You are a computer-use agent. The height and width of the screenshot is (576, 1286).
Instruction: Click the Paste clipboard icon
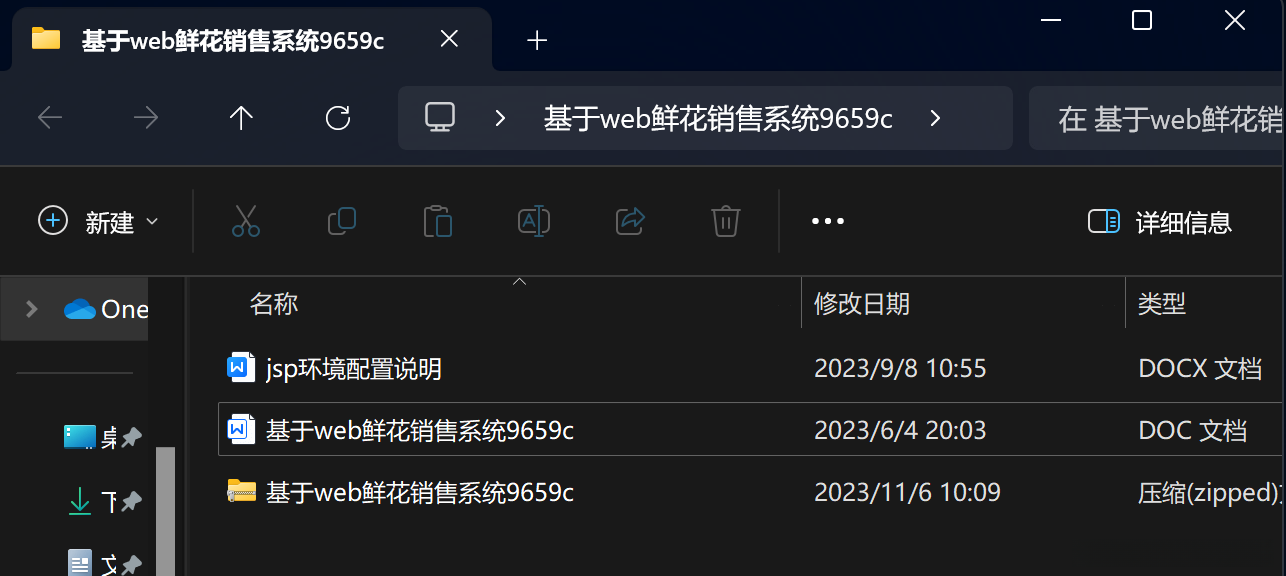point(438,221)
